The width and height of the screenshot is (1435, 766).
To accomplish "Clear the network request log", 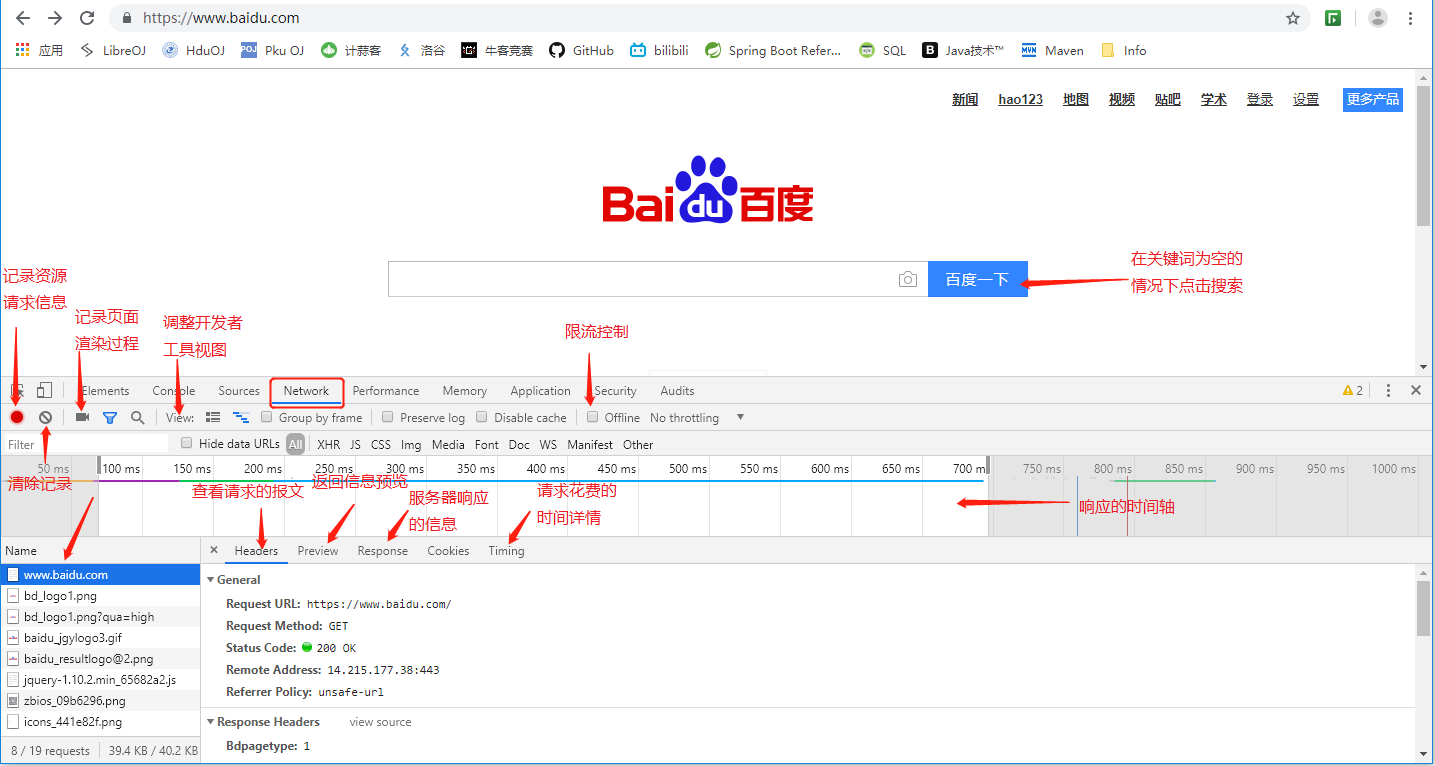I will [x=44, y=417].
